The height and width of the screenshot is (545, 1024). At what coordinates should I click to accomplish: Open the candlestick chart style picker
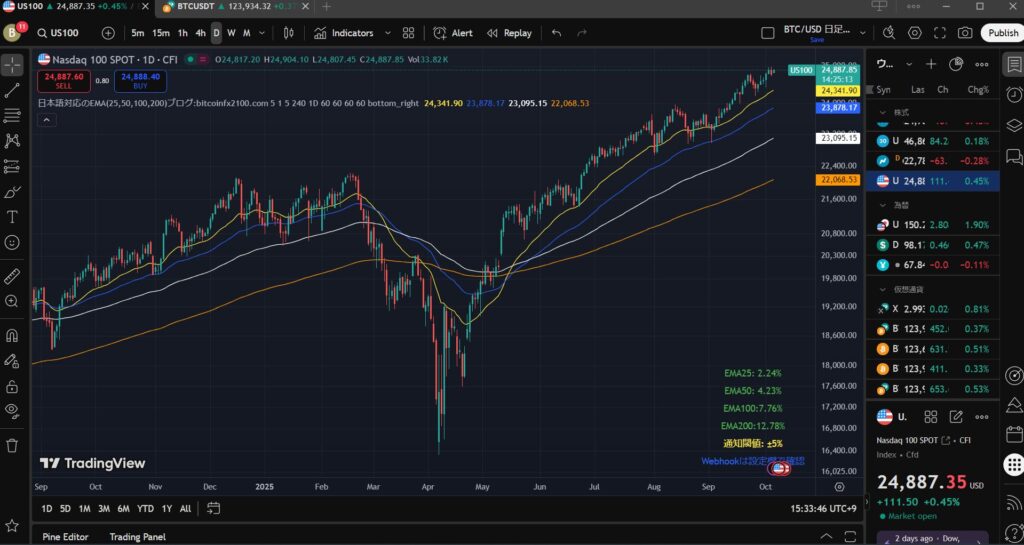point(290,33)
